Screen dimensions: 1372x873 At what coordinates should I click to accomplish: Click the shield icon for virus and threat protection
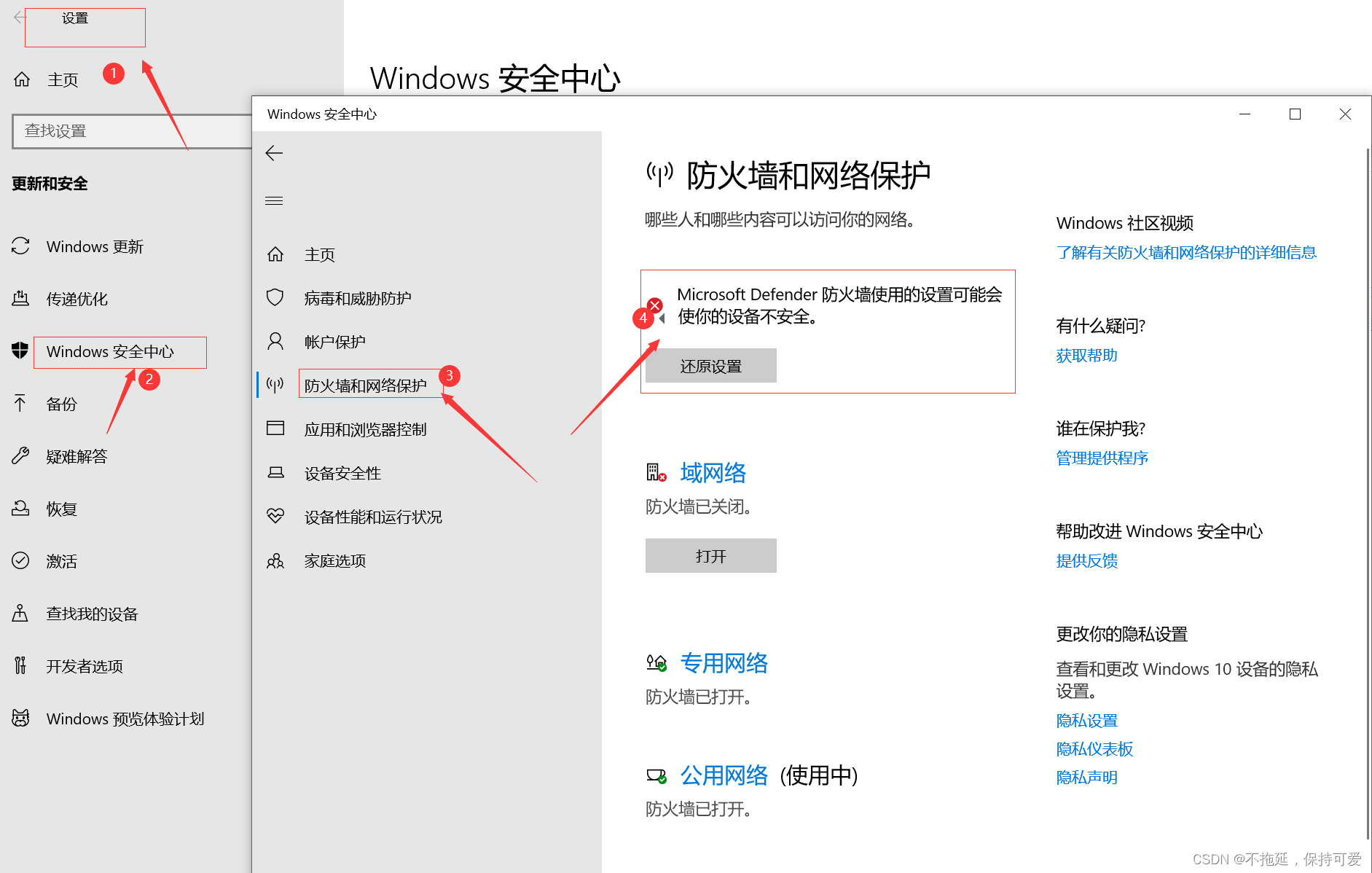275,297
